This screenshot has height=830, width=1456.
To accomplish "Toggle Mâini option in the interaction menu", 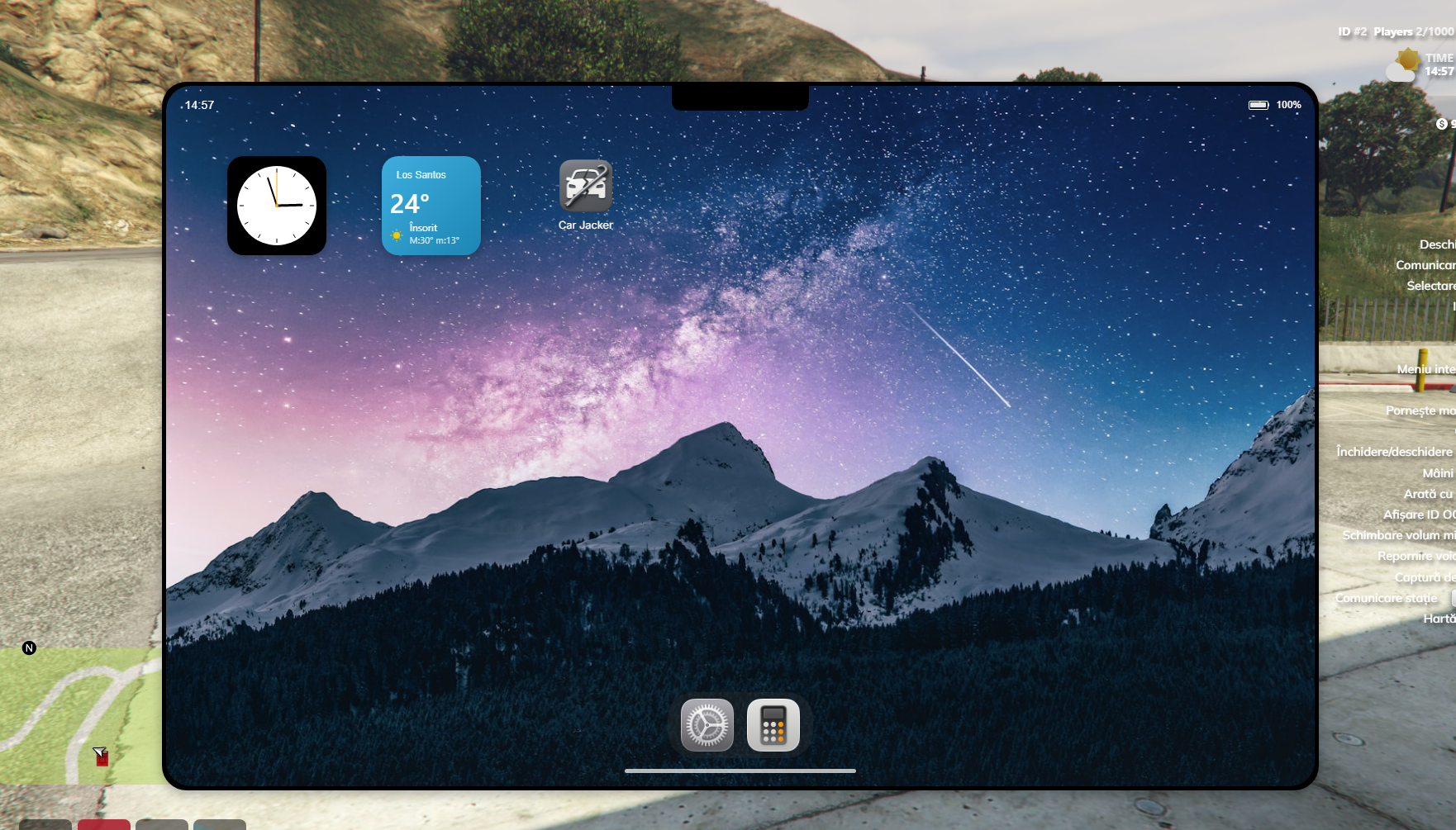I will point(1438,472).
